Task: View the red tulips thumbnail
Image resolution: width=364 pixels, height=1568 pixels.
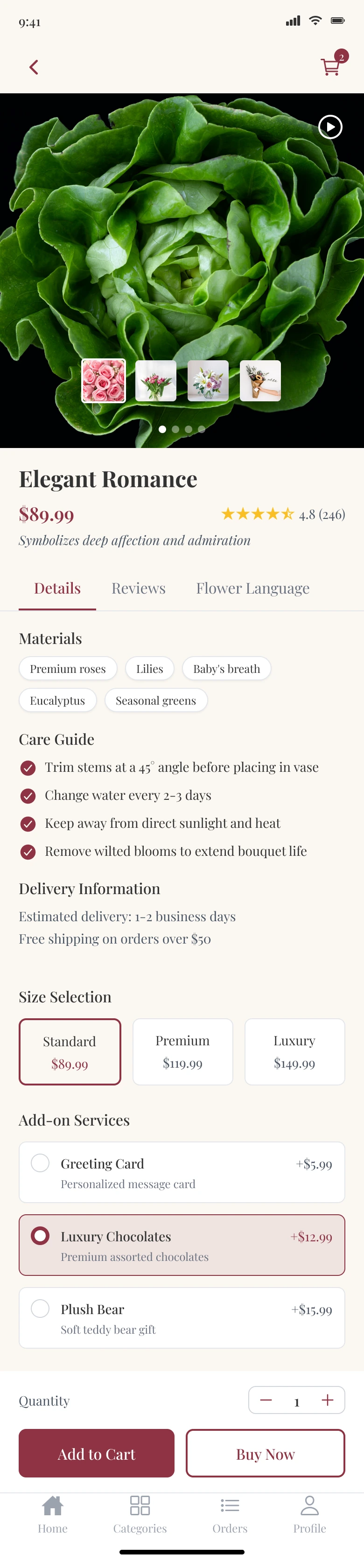Action: pyautogui.click(x=156, y=381)
